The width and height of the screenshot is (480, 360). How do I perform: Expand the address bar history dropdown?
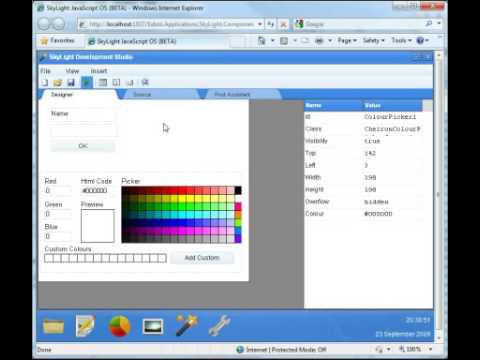(x=260, y=24)
